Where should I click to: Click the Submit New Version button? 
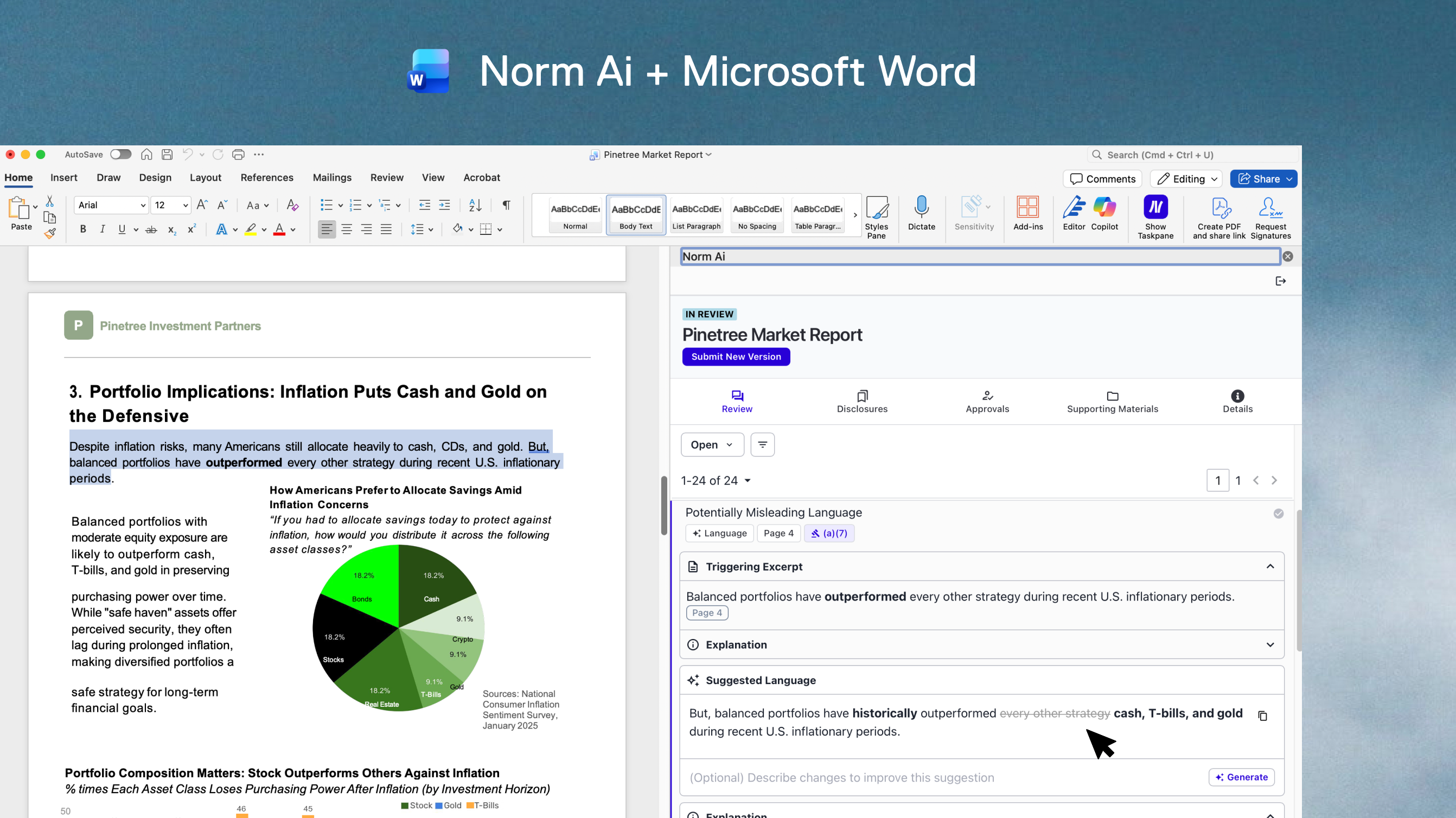[x=736, y=357]
